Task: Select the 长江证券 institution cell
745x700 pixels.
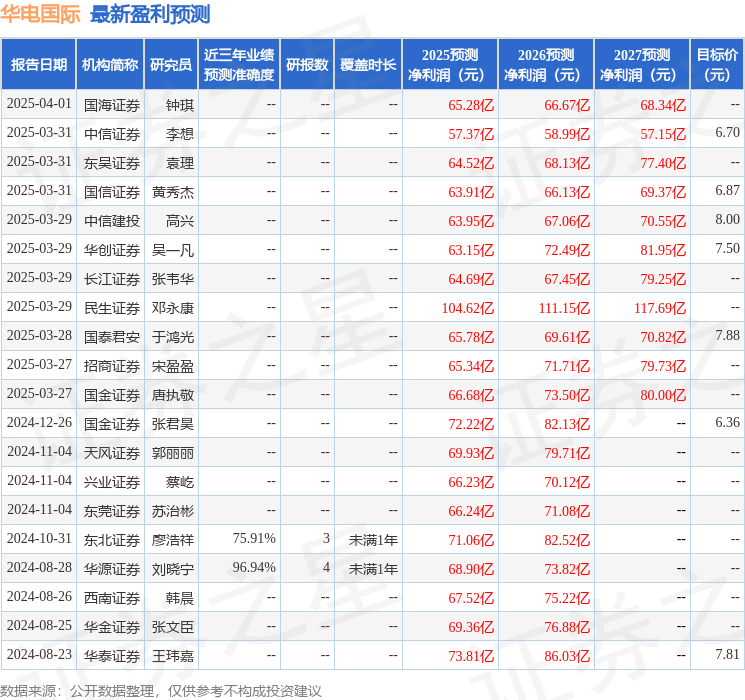Action: coord(112,279)
